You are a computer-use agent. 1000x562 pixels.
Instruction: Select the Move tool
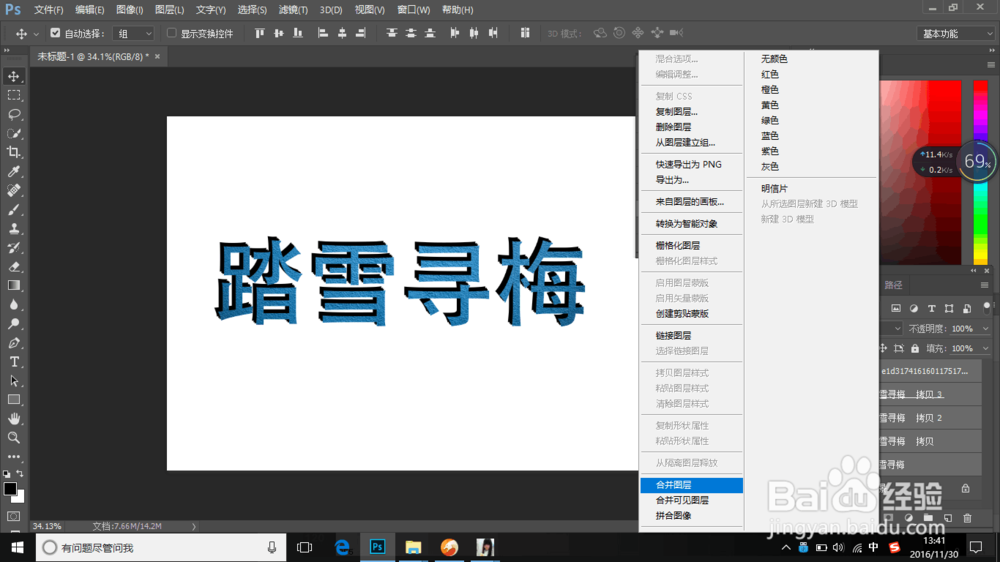coord(13,77)
